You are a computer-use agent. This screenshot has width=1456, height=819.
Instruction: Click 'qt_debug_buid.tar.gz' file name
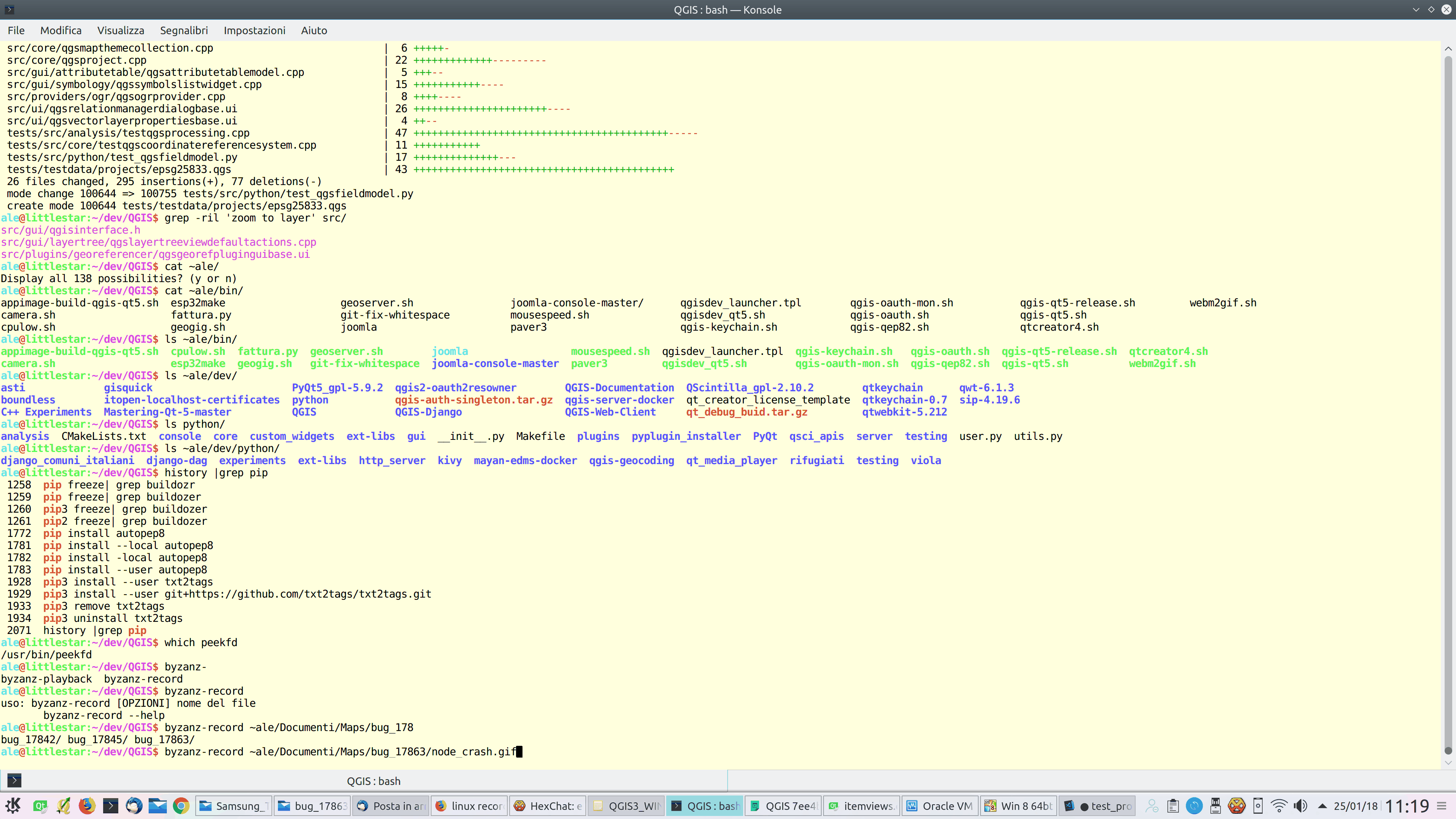747,412
